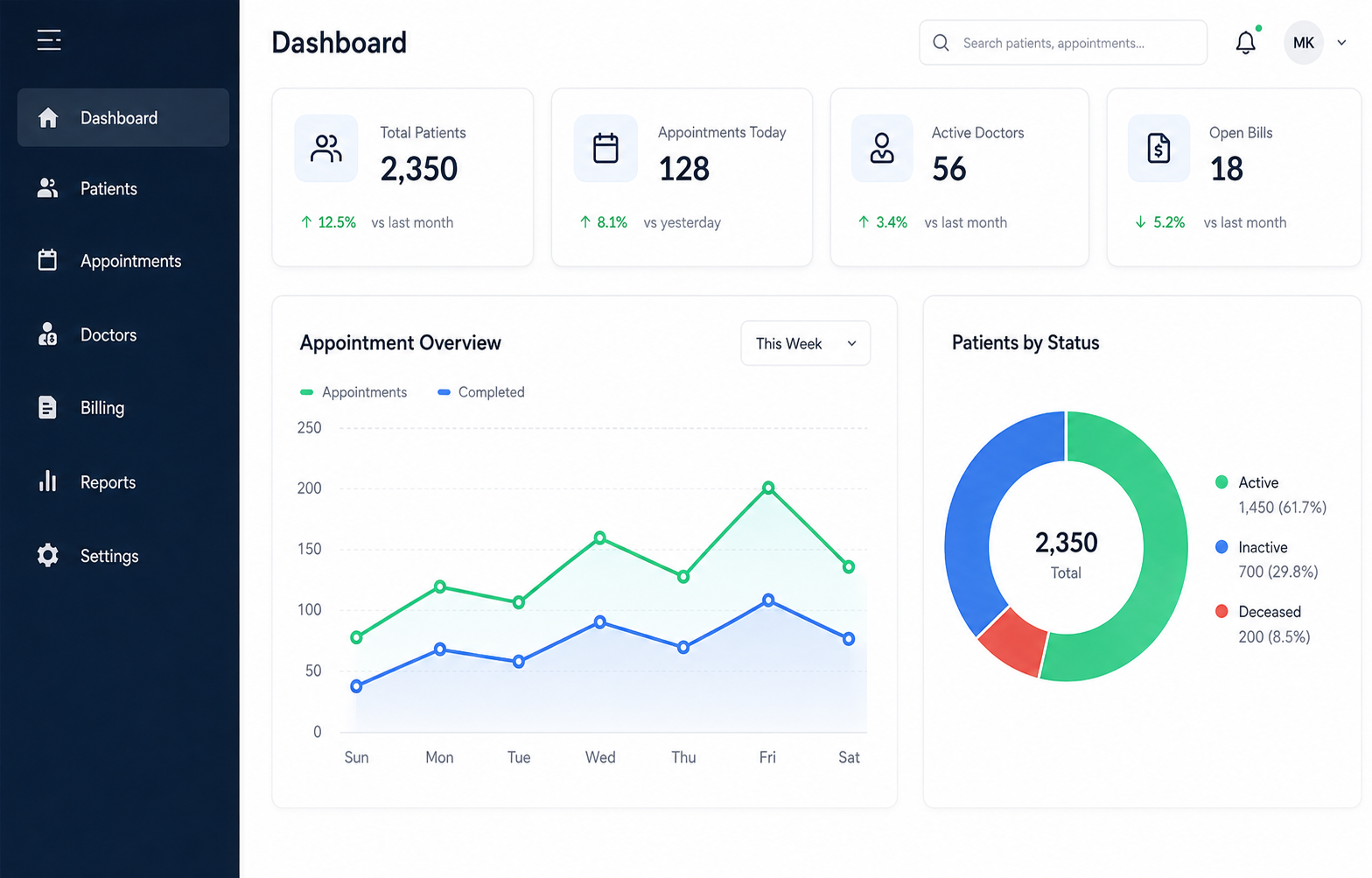Click the blue Inactive legend dot

[x=1221, y=547]
